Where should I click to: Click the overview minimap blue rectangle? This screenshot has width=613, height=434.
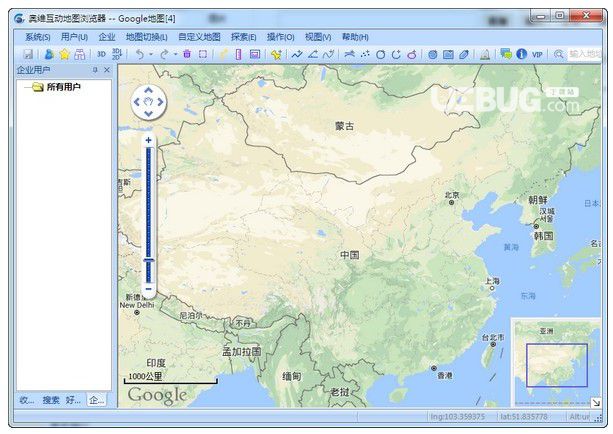[557, 365]
